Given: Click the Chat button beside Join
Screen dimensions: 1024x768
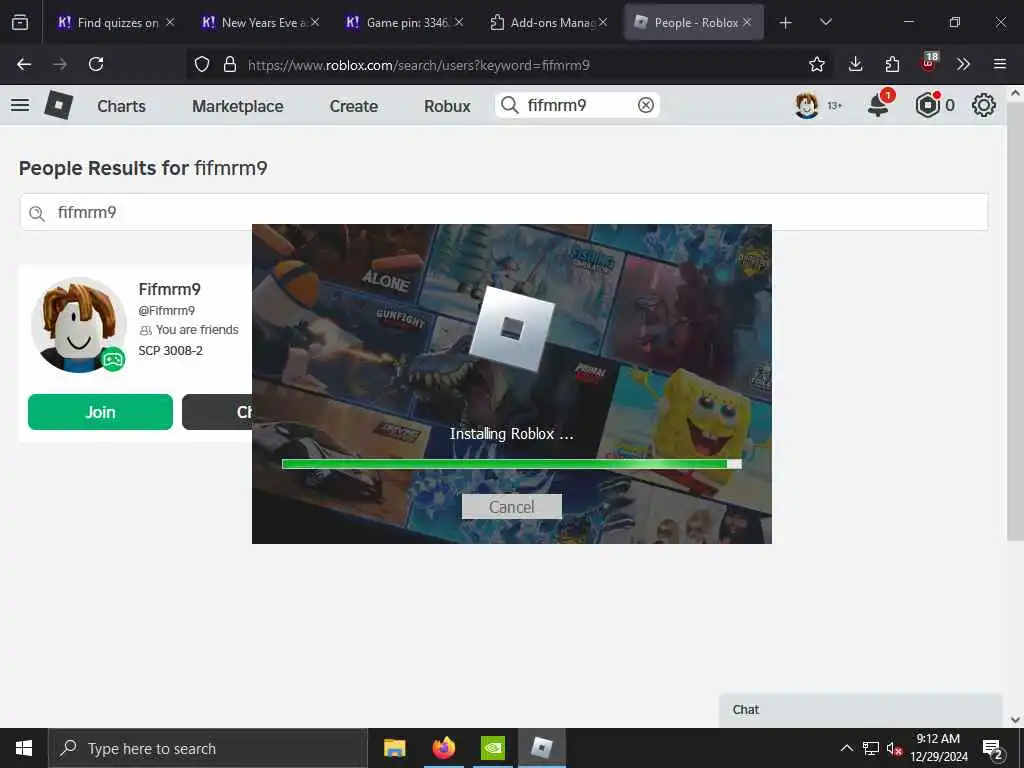Looking at the screenshot, I should pyautogui.click(x=217, y=412).
